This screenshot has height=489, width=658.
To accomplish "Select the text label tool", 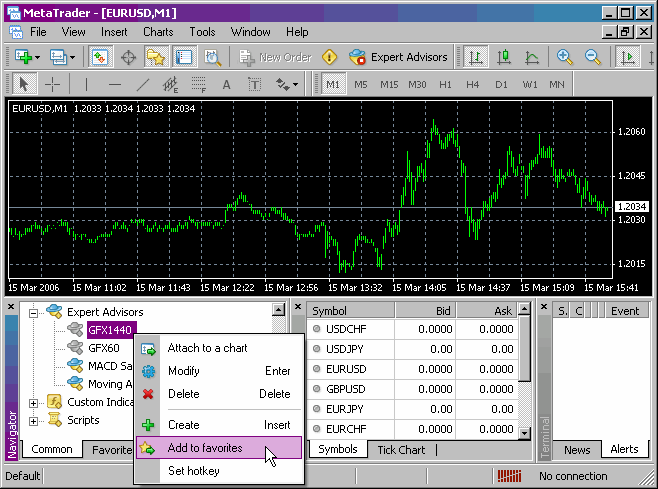I will click(x=254, y=84).
